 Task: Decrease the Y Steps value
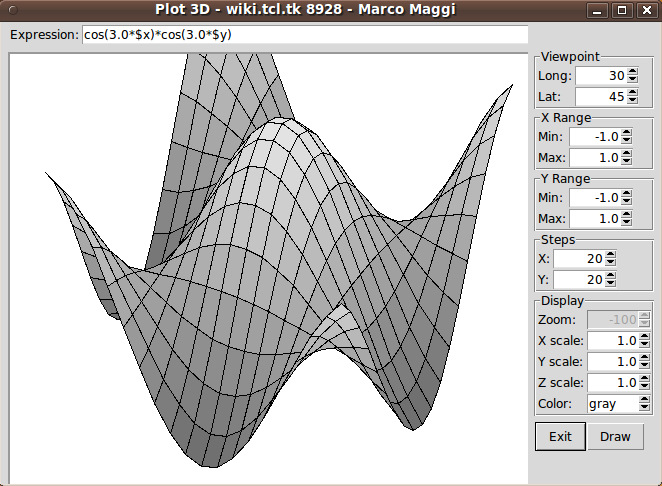point(610,283)
